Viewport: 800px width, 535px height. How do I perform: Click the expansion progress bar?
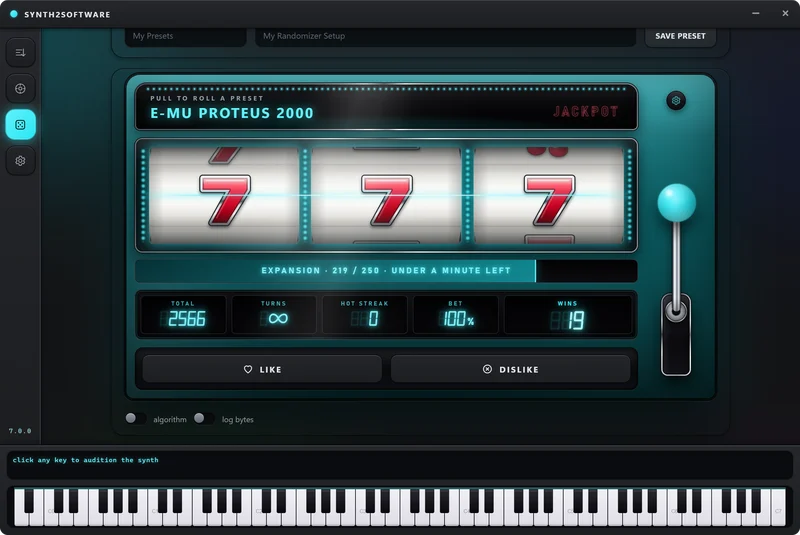tap(386, 271)
